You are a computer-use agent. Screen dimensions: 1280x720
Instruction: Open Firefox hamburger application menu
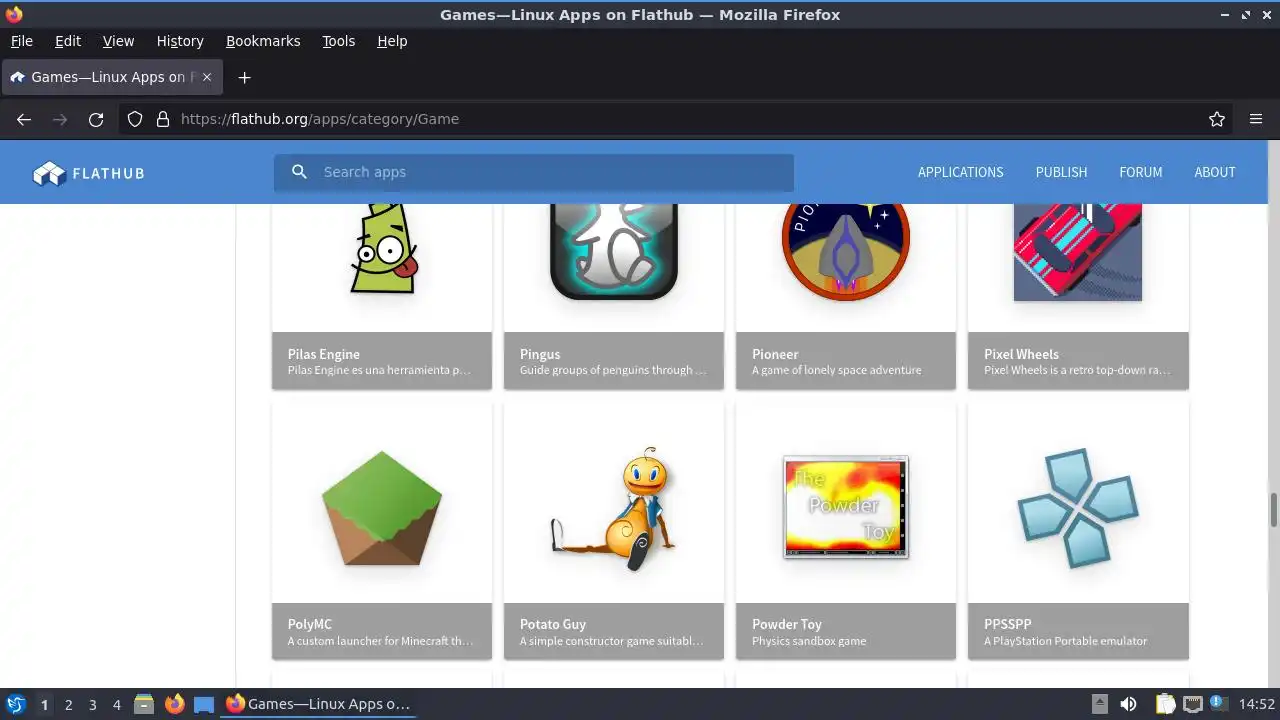tap(1256, 119)
